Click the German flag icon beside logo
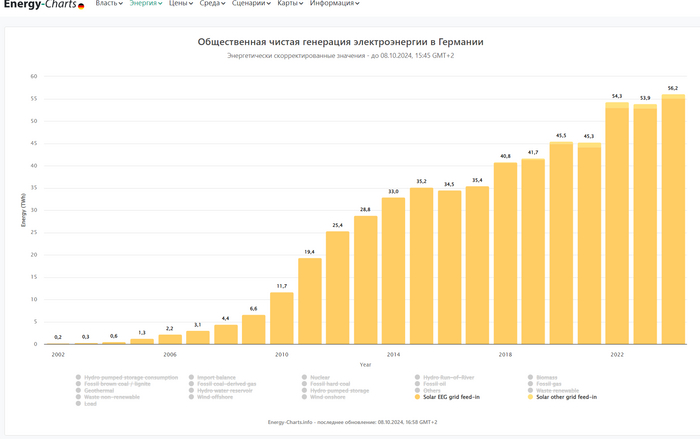The width and height of the screenshot is (700, 439). [x=81, y=6]
